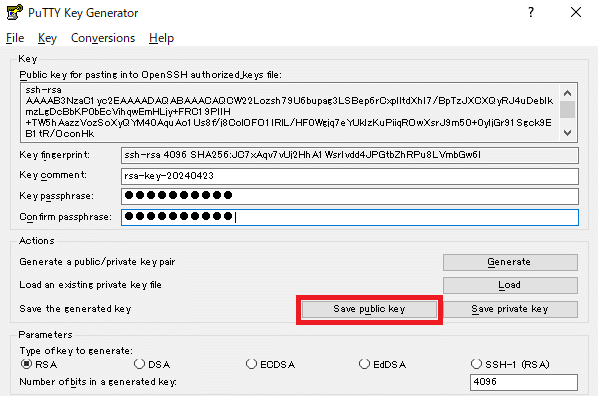Click the 'Type of key to generate:' label
The height and width of the screenshot is (396, 598).
(x=76, y=351)
